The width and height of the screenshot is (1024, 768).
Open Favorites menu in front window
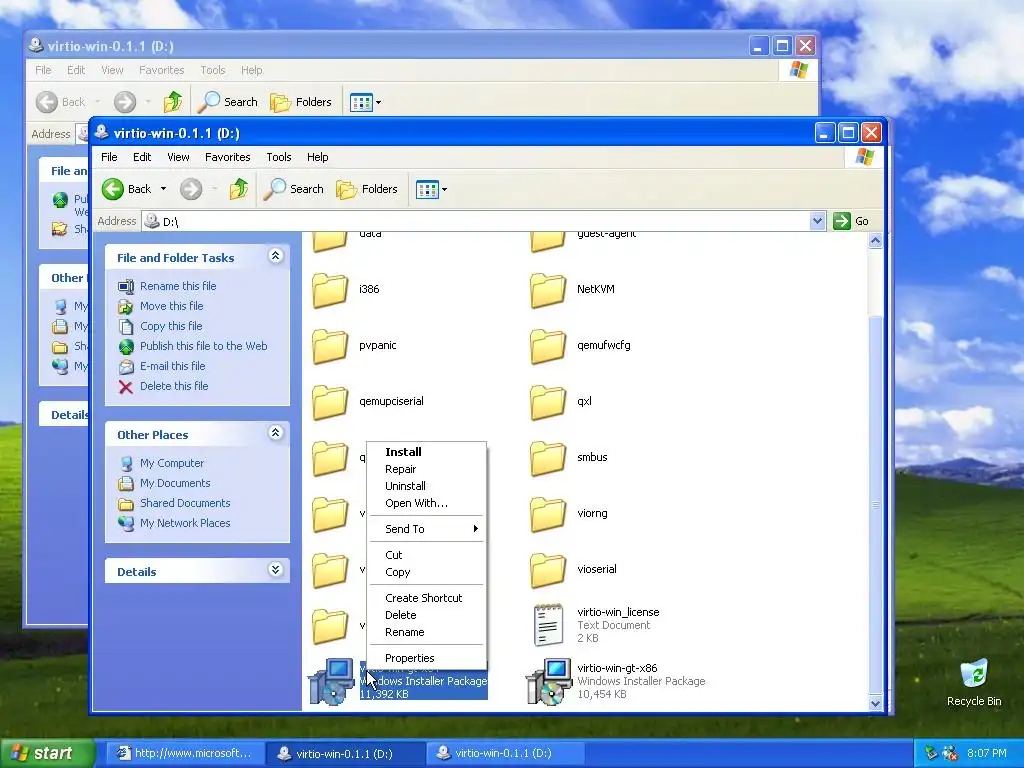pos(227,157)
